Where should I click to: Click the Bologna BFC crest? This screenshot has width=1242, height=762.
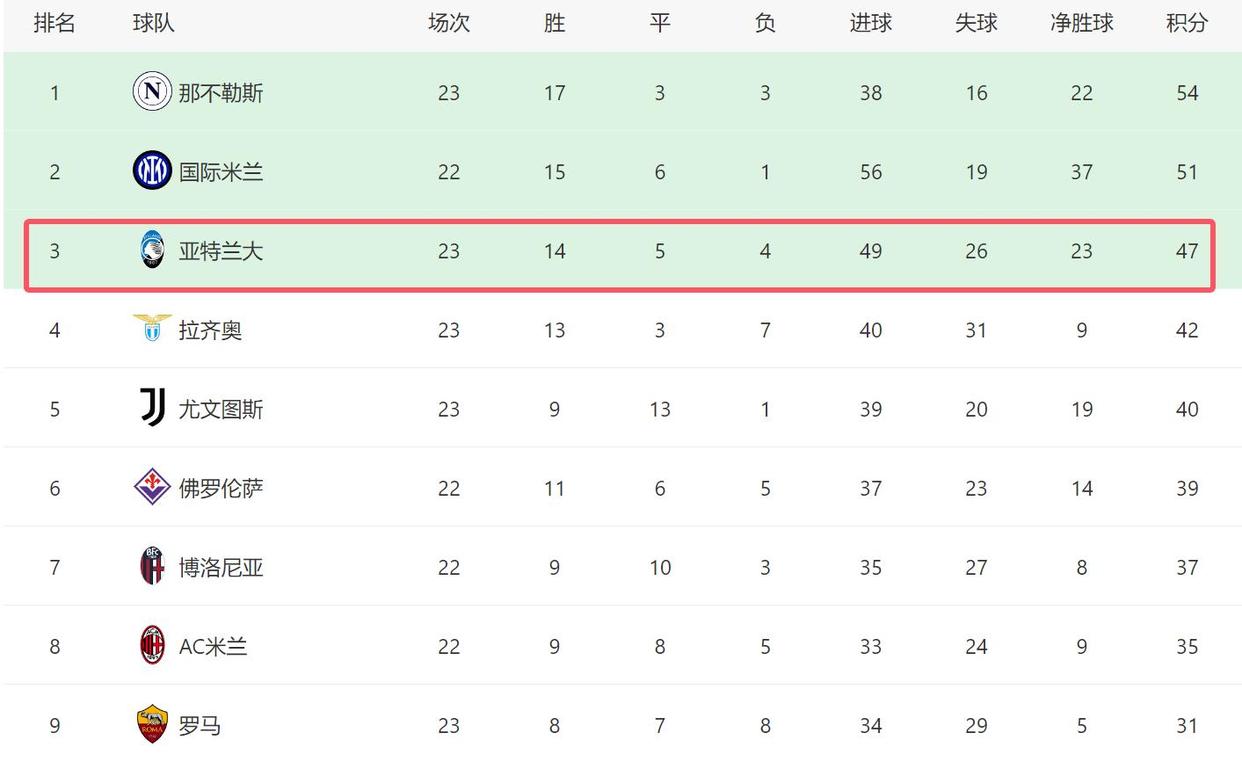(152, 566)
